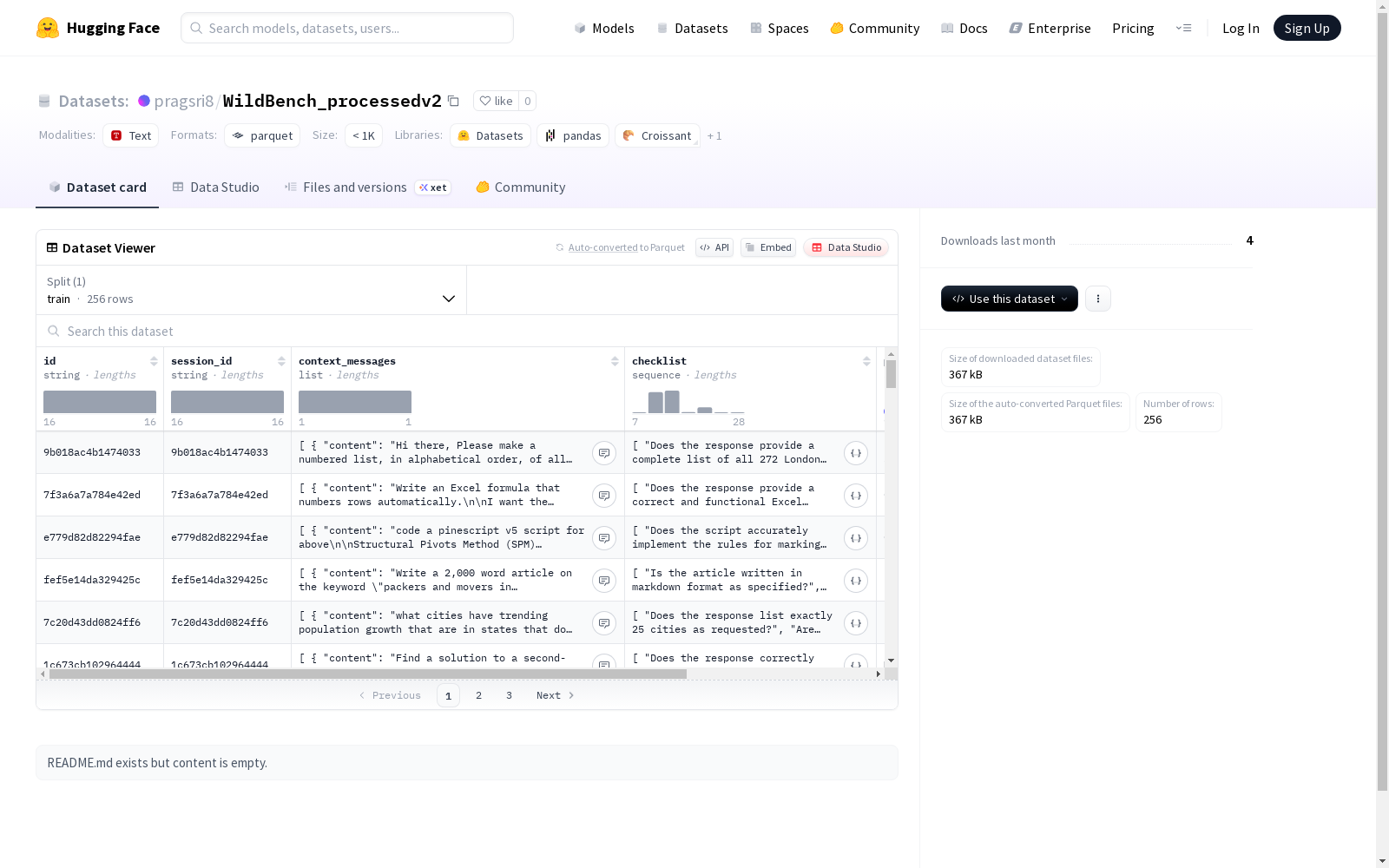1389x868 pixels.
Task: Focus the Search this dataset field
Action: [467, 332]
